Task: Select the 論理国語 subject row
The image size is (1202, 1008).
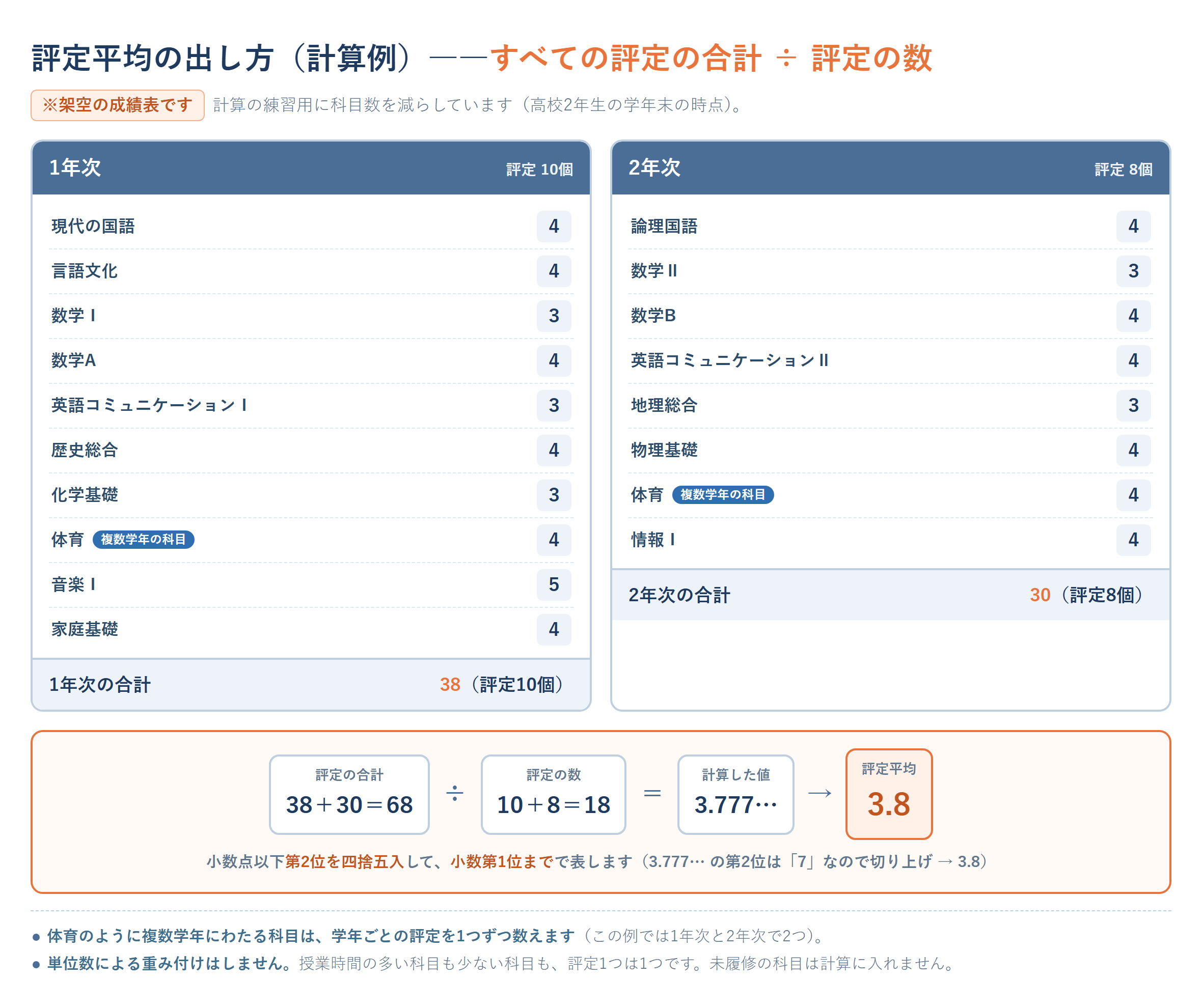Action: point(891,227)
